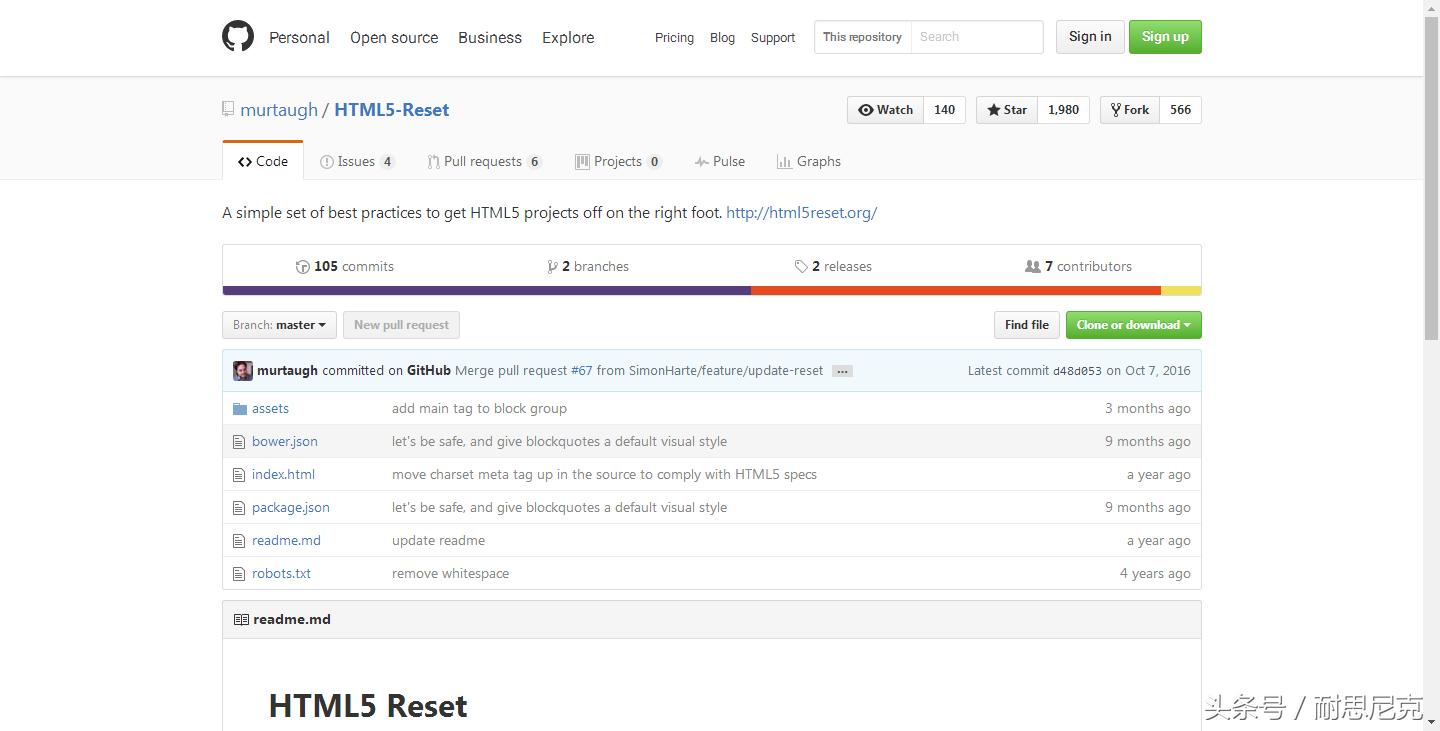
Task: Click the yellow segment of the language bar
Action: pyautogui.click(x=1181, y=291)
